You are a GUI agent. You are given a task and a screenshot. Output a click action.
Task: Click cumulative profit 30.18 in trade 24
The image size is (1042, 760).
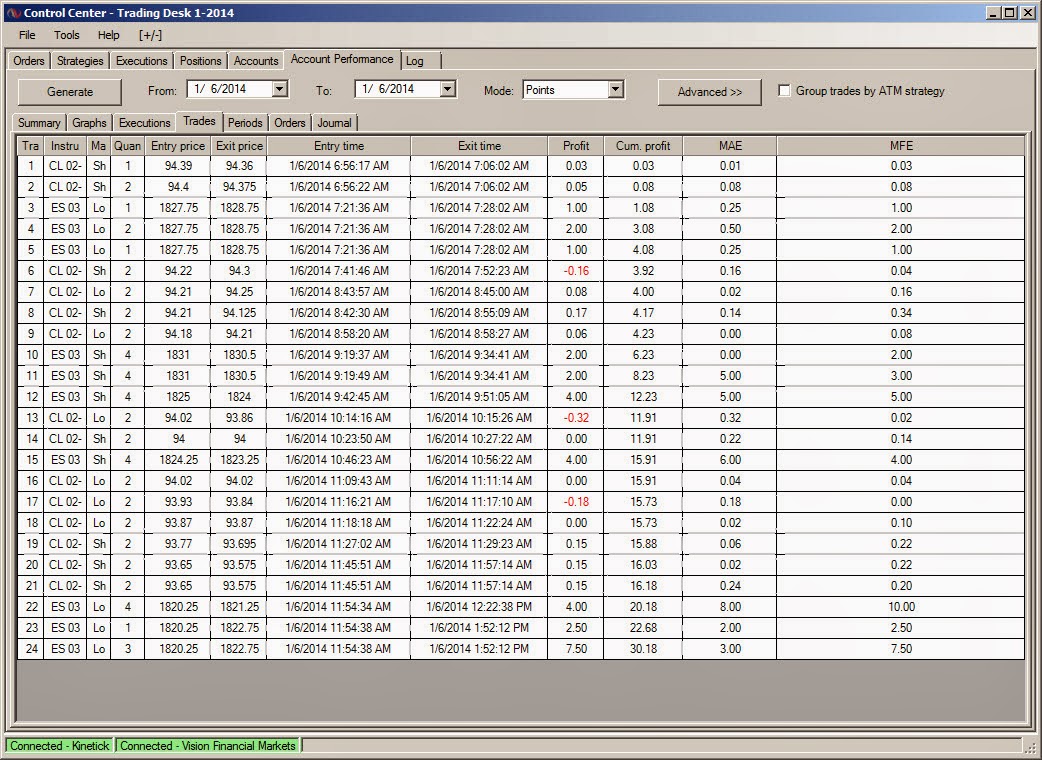point(643,649)
